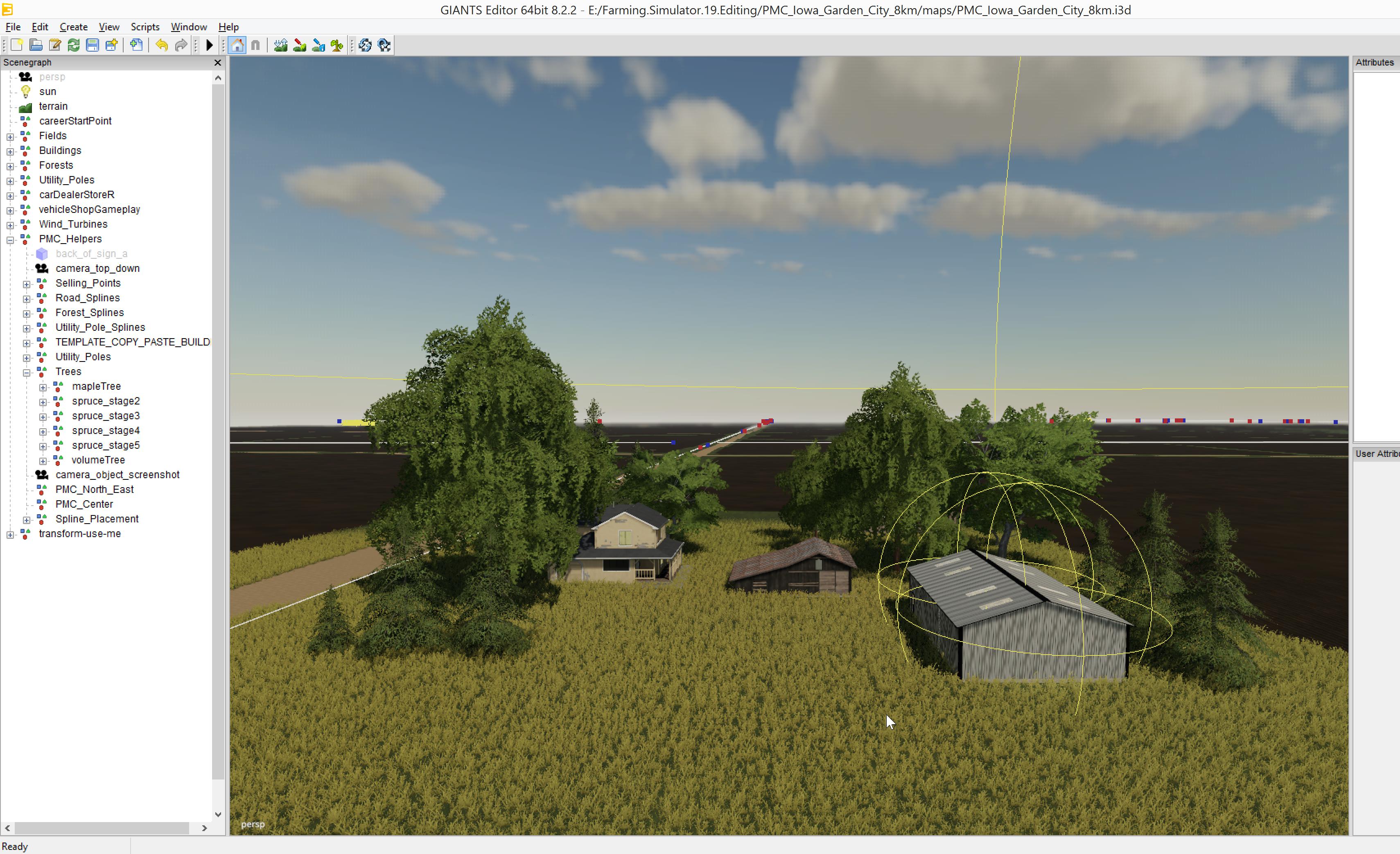Click the Open file folder icon
The width and height of the screenshot is (1400, 854).
(x=36, y=45)
